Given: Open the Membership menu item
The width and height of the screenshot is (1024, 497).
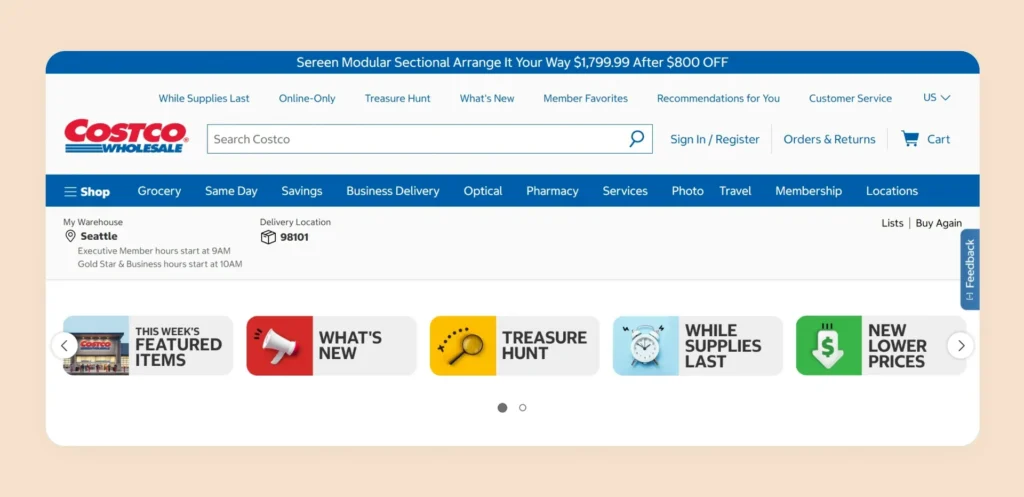Looking at the screenshot, I should 808,191.
